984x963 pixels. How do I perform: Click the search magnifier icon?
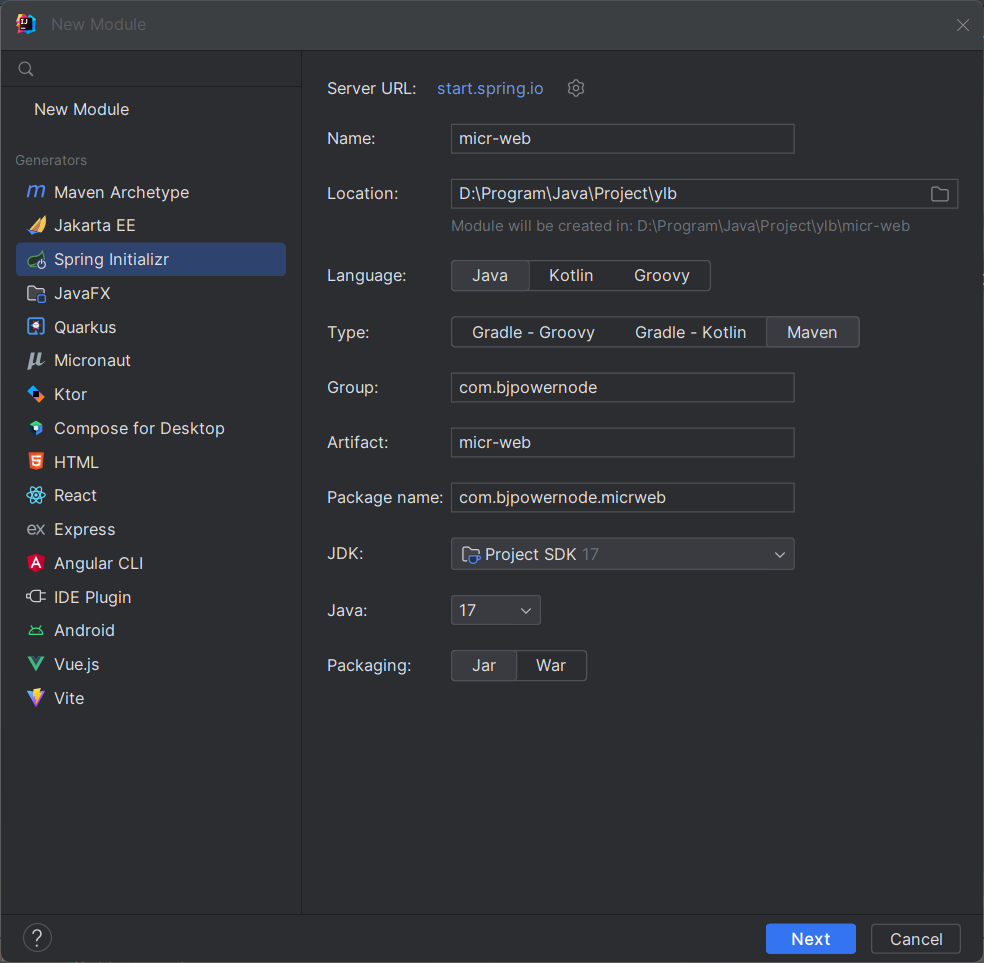pyautogui.click(x=26, y=68)
